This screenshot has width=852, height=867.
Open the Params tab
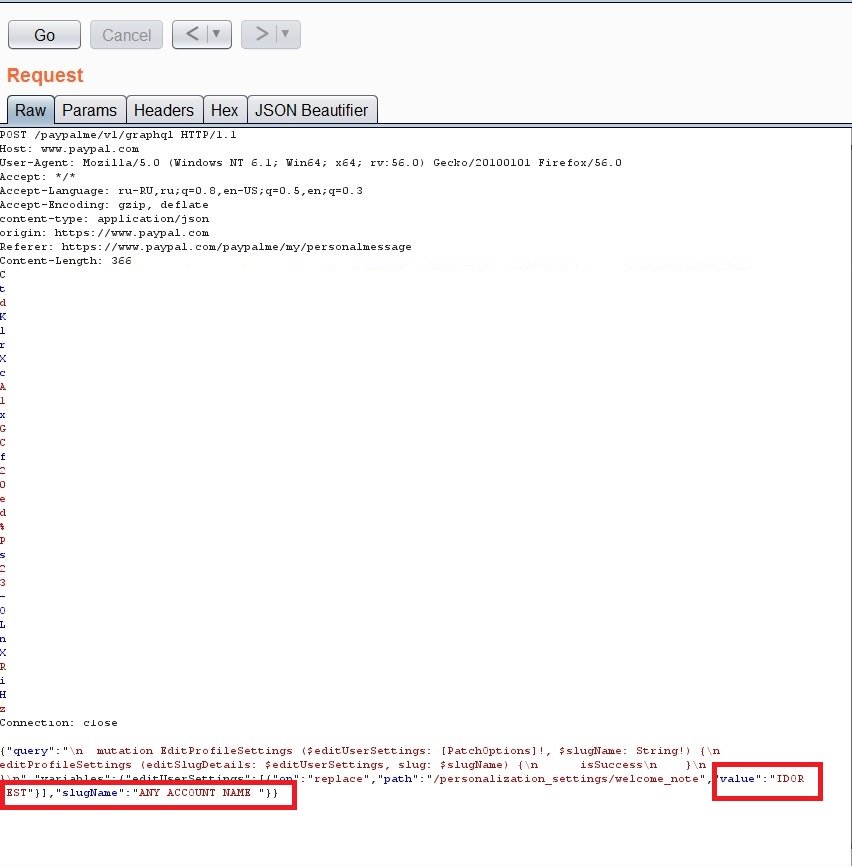pos(90,110)
